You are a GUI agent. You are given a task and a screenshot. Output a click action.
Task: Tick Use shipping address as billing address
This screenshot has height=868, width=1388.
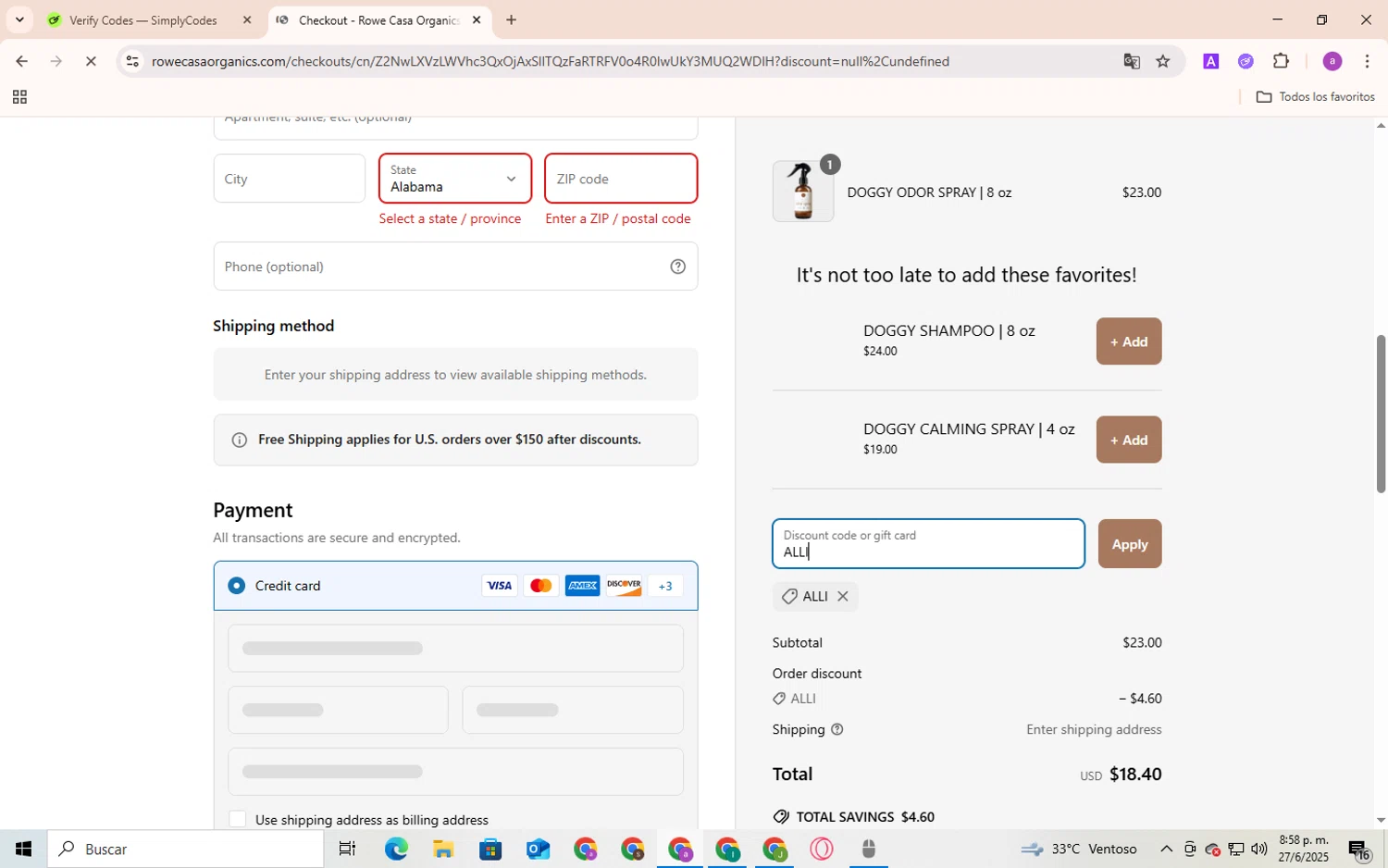coord(238,819)
